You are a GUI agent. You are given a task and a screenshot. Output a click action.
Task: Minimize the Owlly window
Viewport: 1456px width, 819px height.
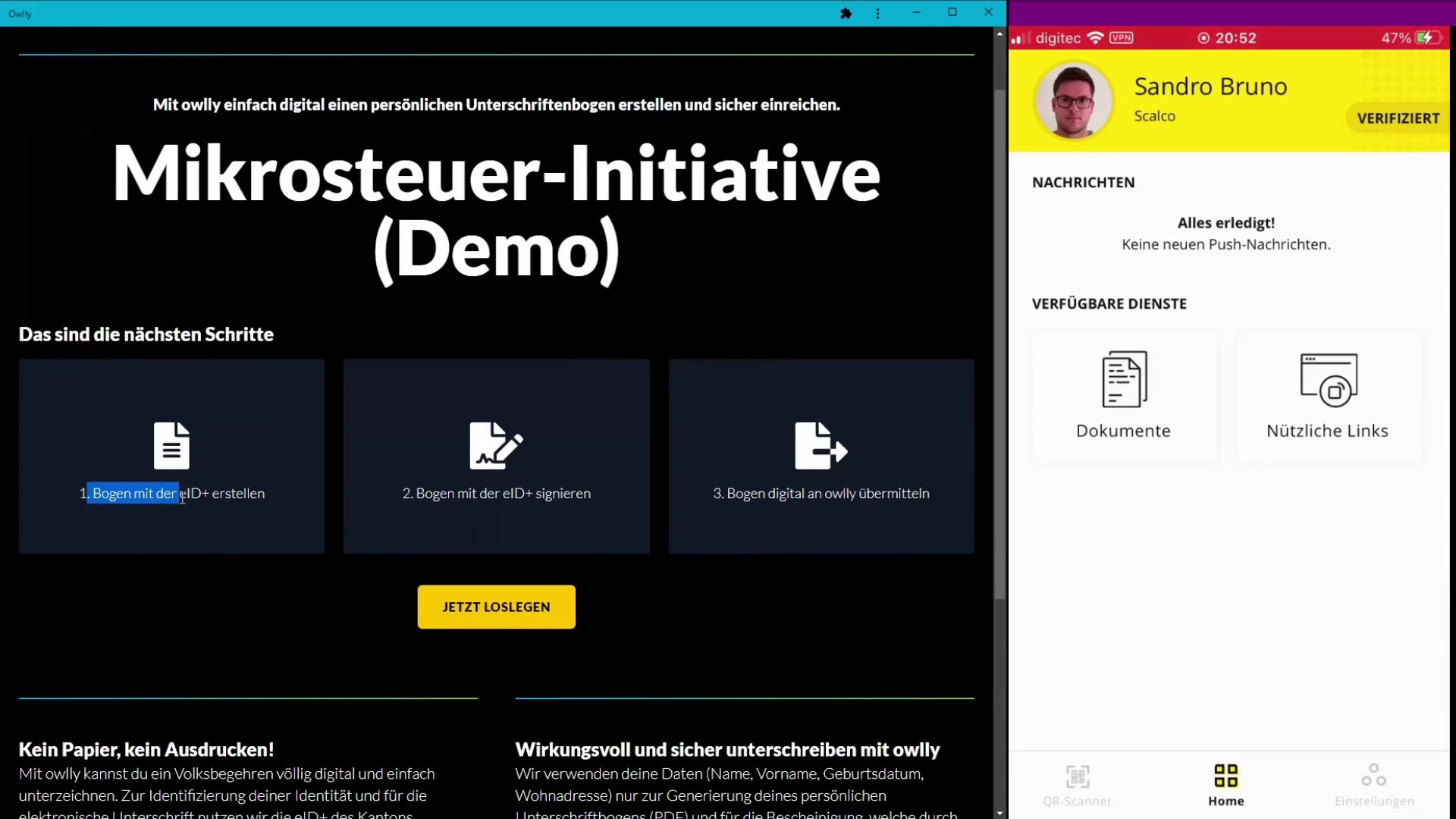[917, 12]
